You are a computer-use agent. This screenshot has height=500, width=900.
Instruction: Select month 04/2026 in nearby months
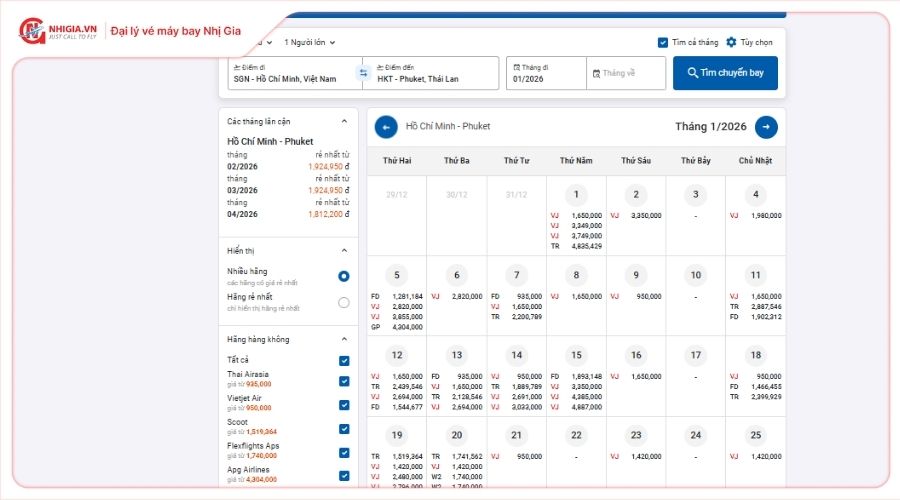coord(243,214)
